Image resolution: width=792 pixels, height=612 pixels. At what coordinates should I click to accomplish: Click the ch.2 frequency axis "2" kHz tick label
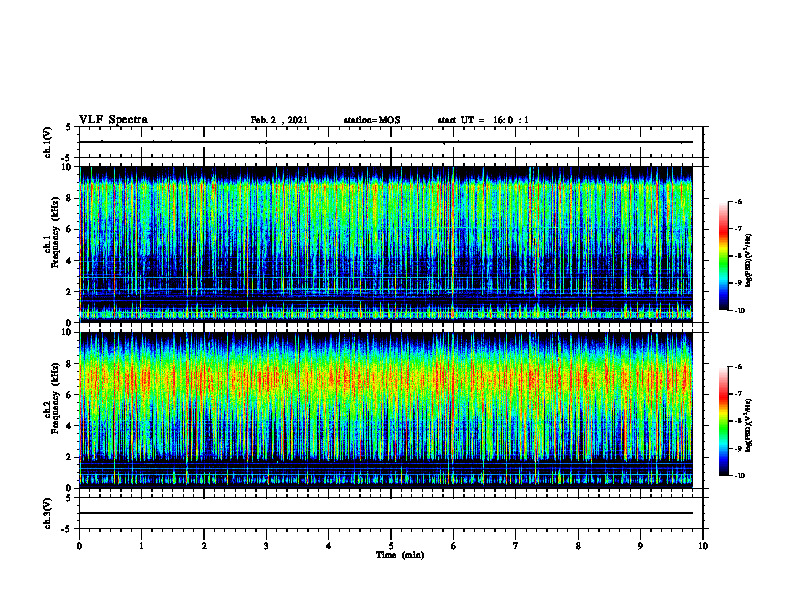[70, 457]
